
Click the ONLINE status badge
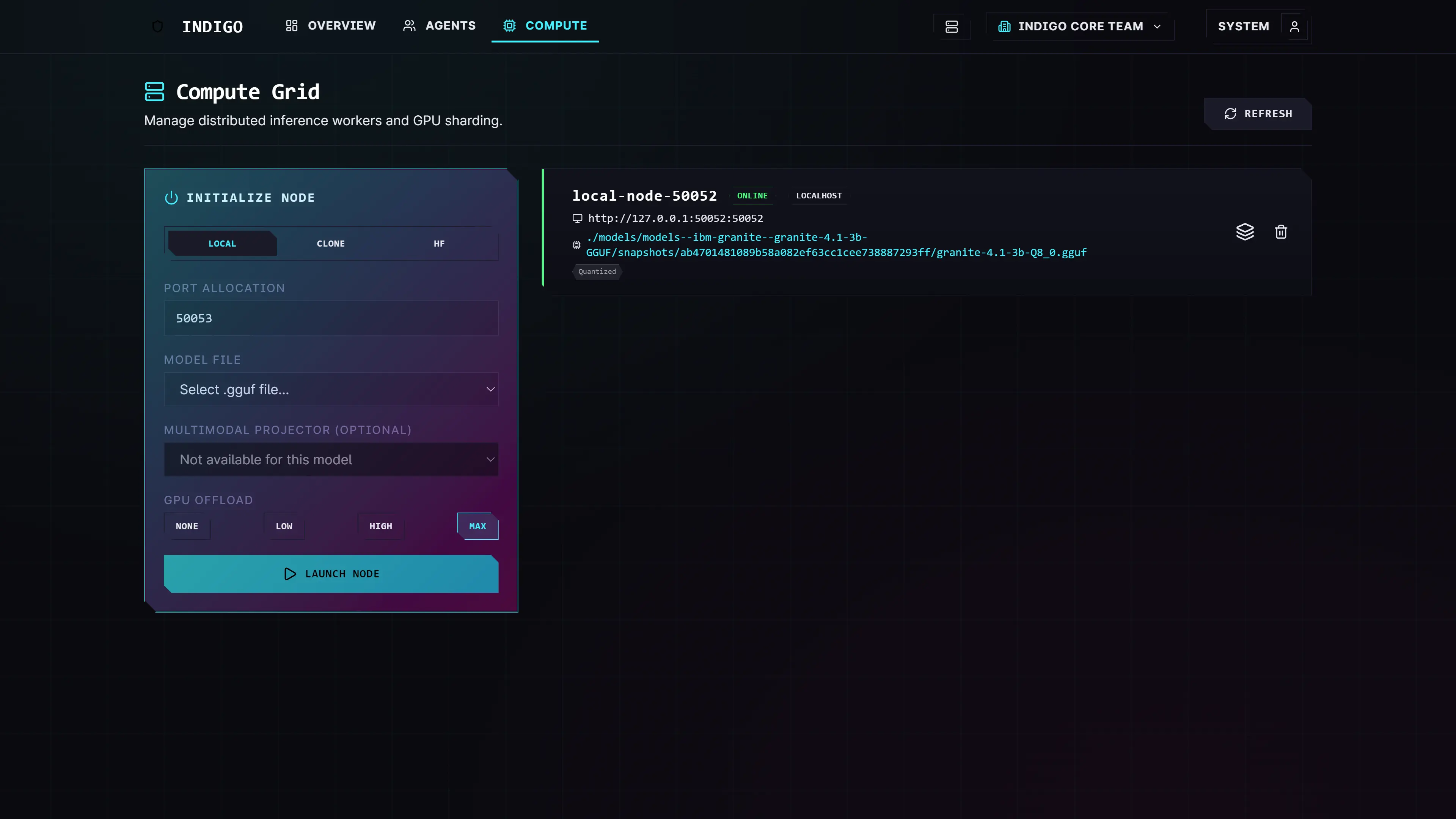752,196
